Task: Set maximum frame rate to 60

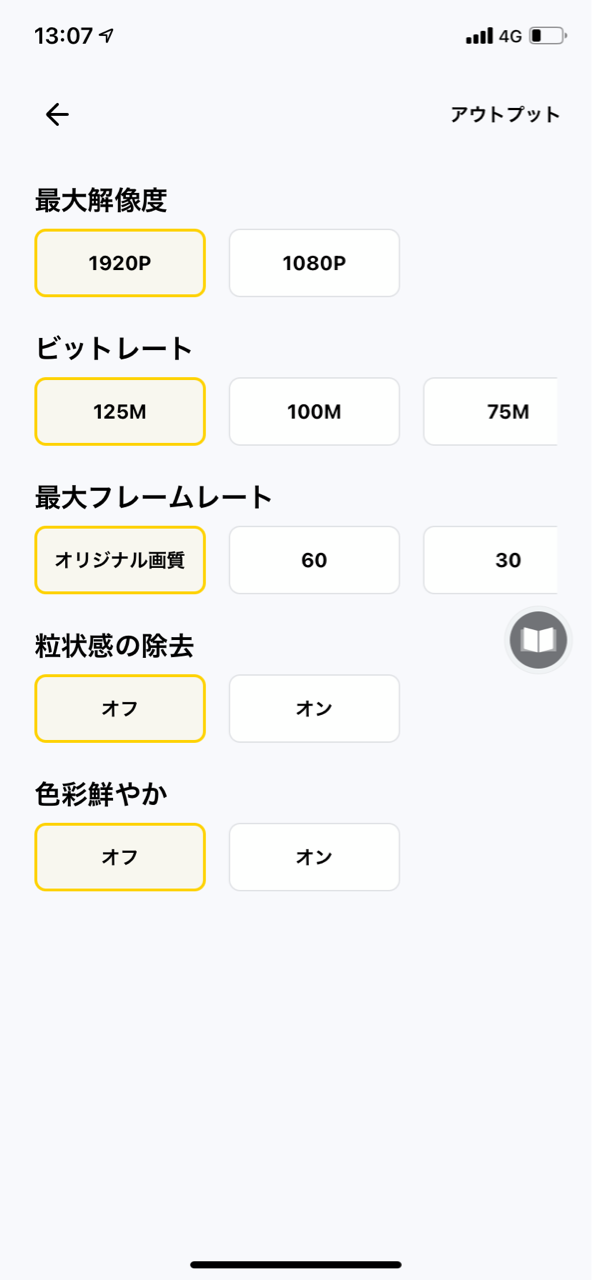Action: (x=314, y=560)
